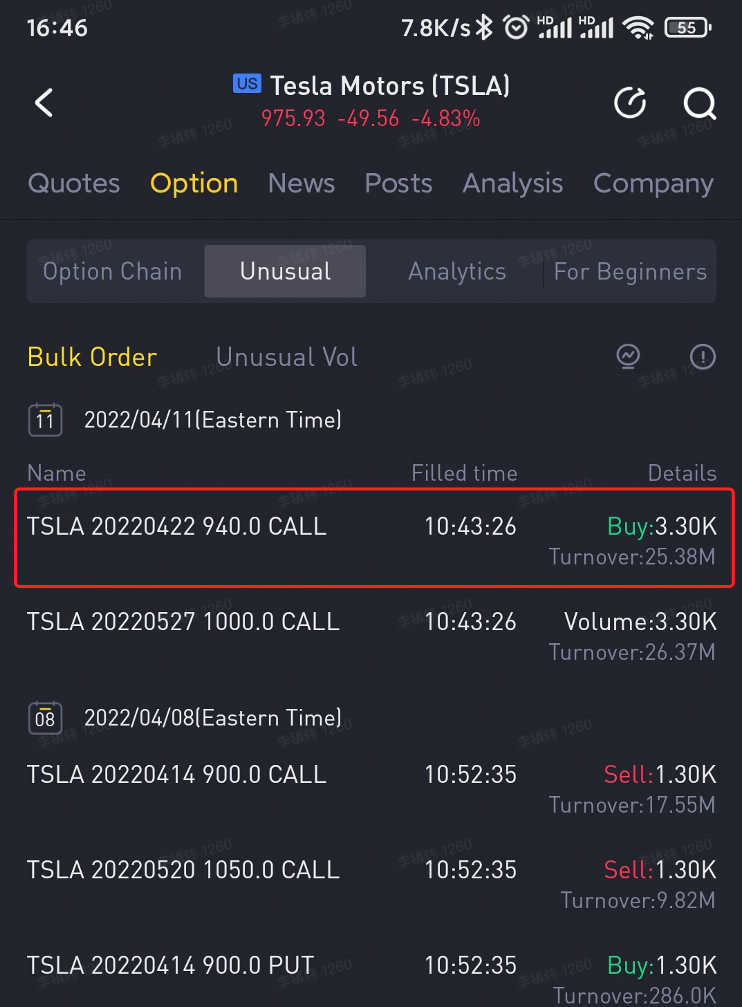
Task: Tap the lightbulb chart icon
Action: point(629,356)
